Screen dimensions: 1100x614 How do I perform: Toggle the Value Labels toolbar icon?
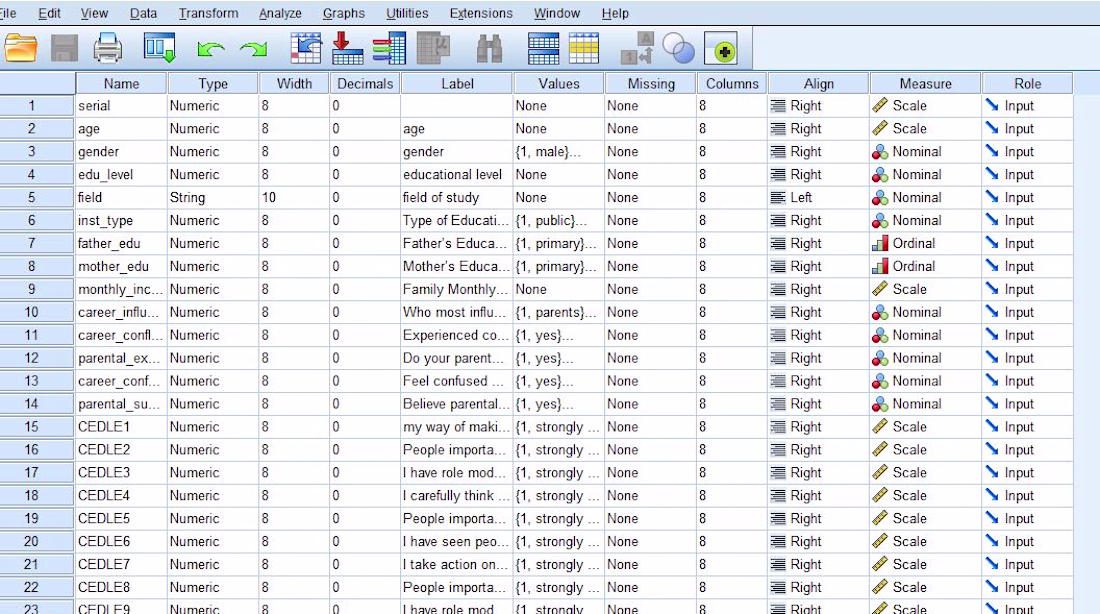[x=637, y=48]
